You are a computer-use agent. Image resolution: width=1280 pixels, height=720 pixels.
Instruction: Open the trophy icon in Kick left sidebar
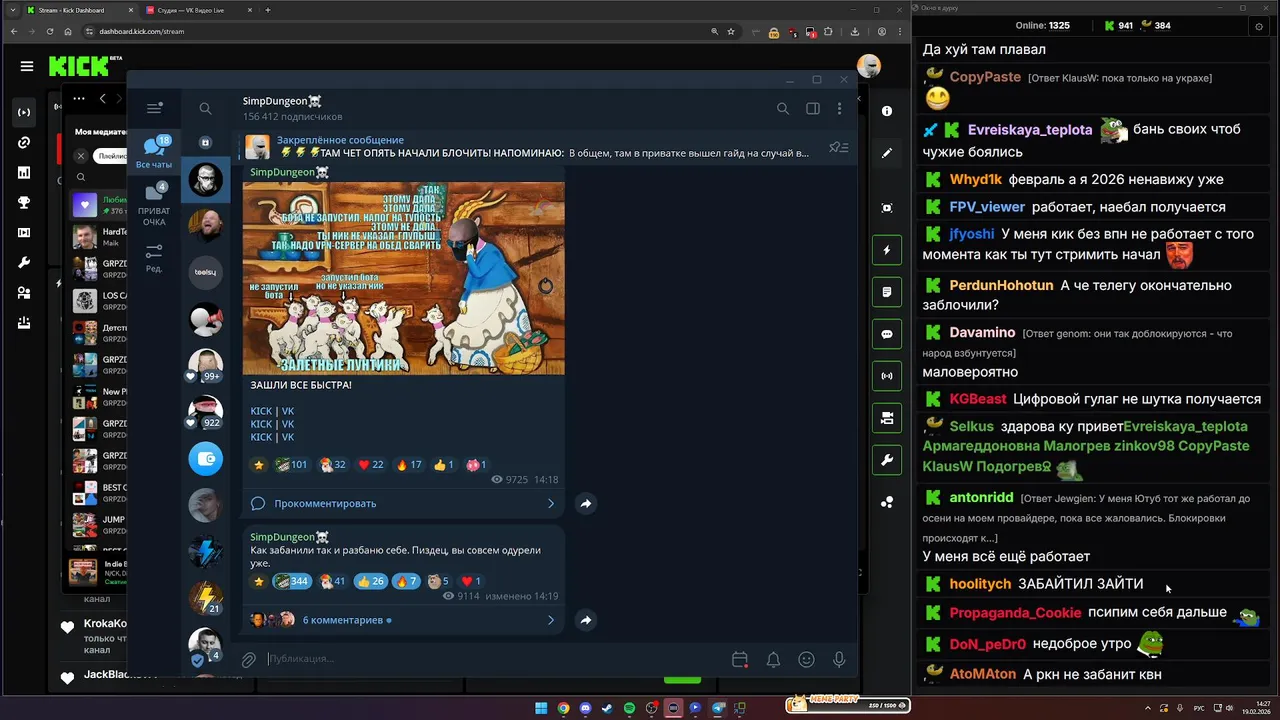(24, 203)
